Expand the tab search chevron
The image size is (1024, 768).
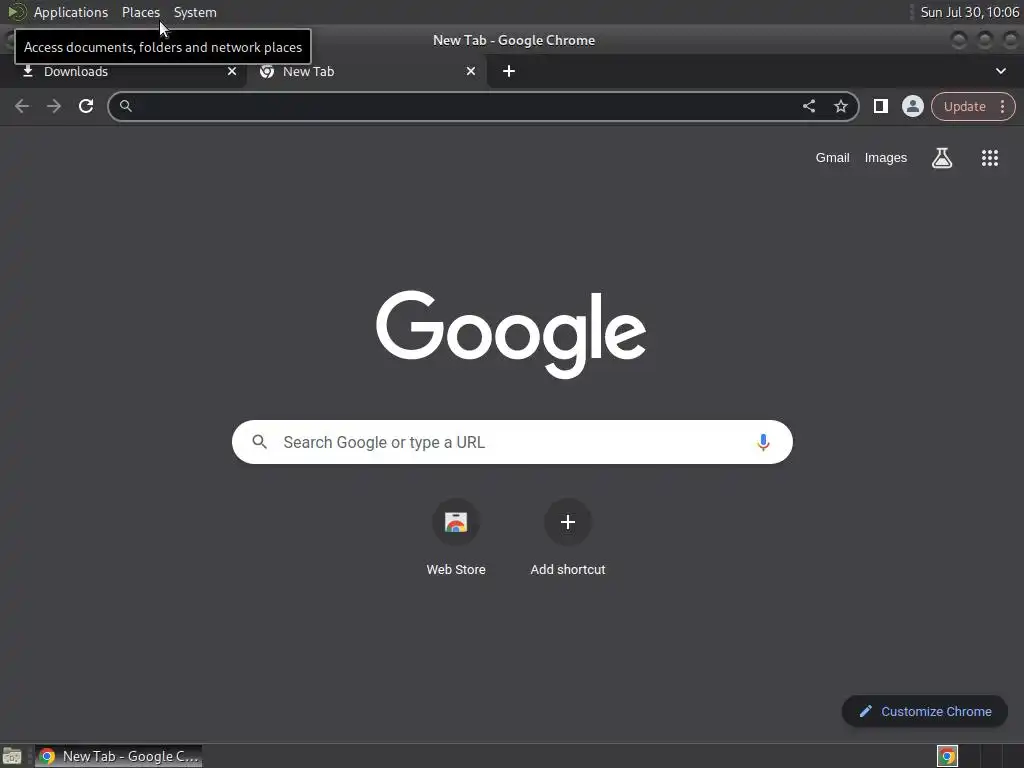(x=1000, y=71)
